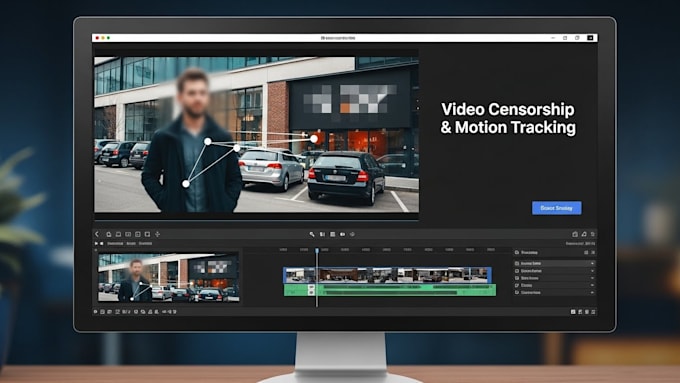Select the grid view icon in the effects panel header

[x=586, y=252]
